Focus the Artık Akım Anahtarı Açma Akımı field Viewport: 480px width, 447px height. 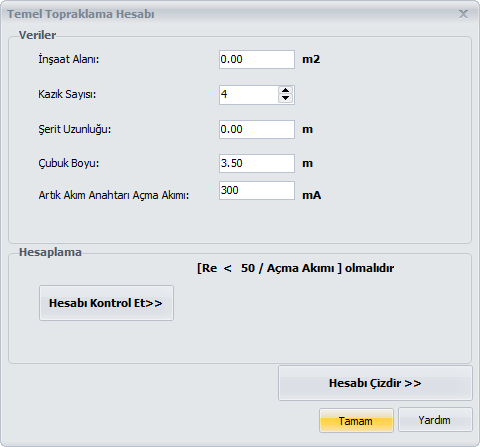tap(257, 190)
